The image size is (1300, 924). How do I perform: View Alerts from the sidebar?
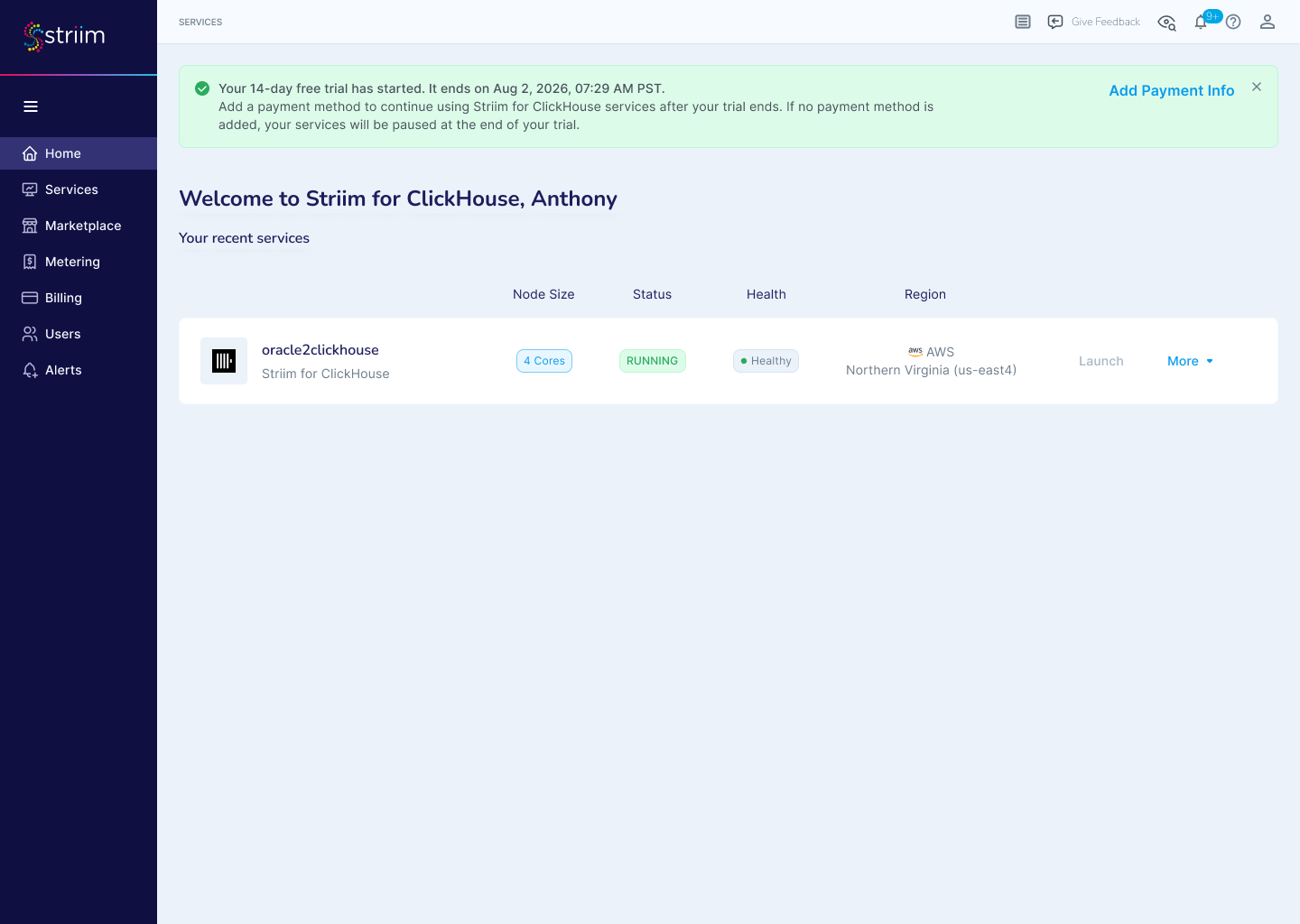click(x=79, y=370)
